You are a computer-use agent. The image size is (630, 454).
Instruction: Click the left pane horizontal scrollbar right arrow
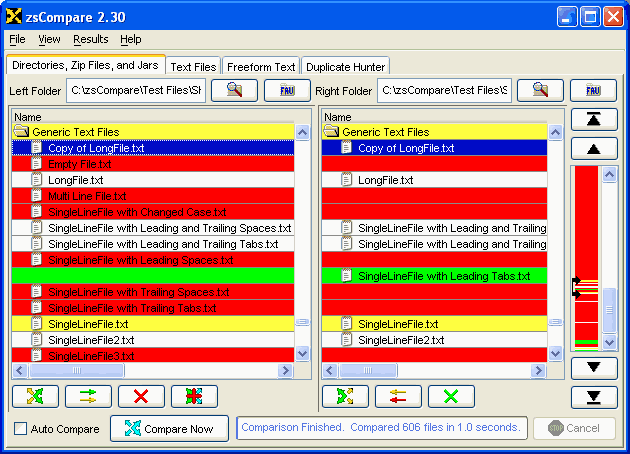[286, 370]
